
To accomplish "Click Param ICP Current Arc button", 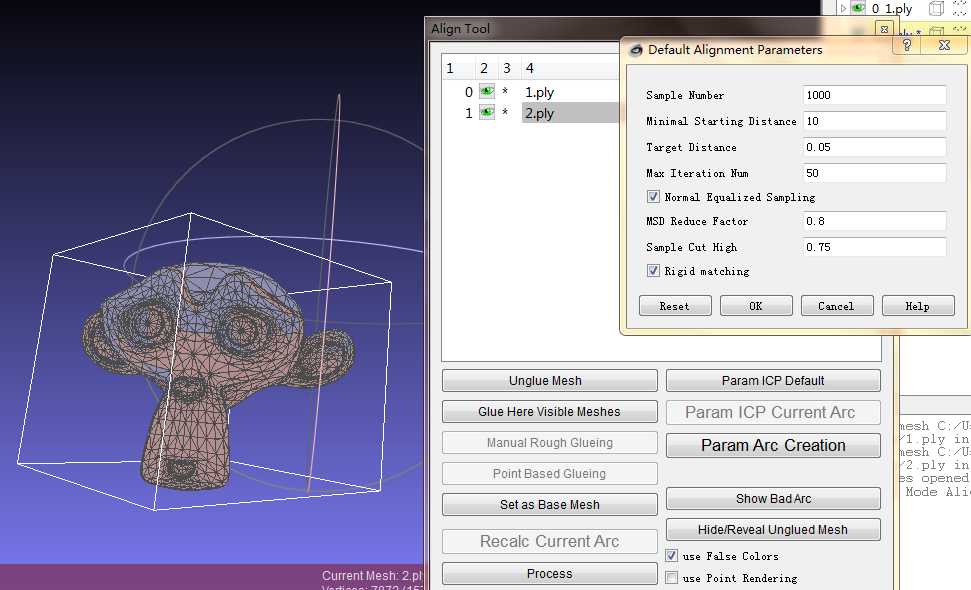I will point(773,412).
